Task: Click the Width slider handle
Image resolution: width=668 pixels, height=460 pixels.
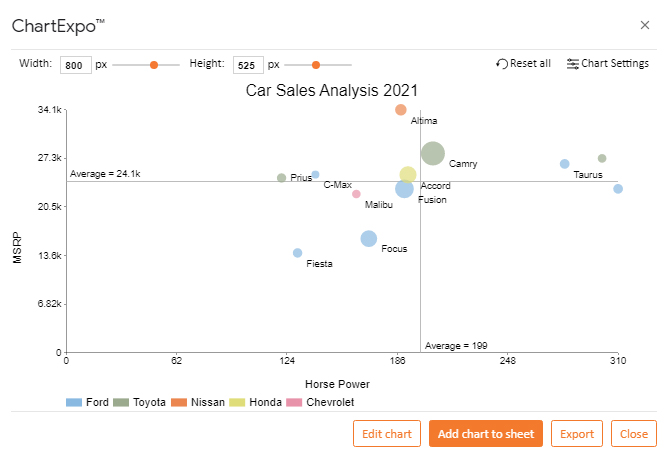Action: [154, 65]
